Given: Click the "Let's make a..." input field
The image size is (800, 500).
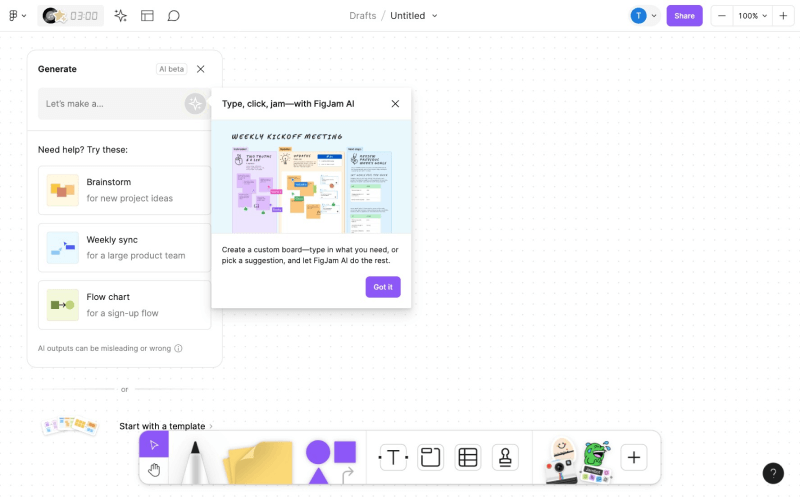Looking at the screenshot, I should point(110,104).
